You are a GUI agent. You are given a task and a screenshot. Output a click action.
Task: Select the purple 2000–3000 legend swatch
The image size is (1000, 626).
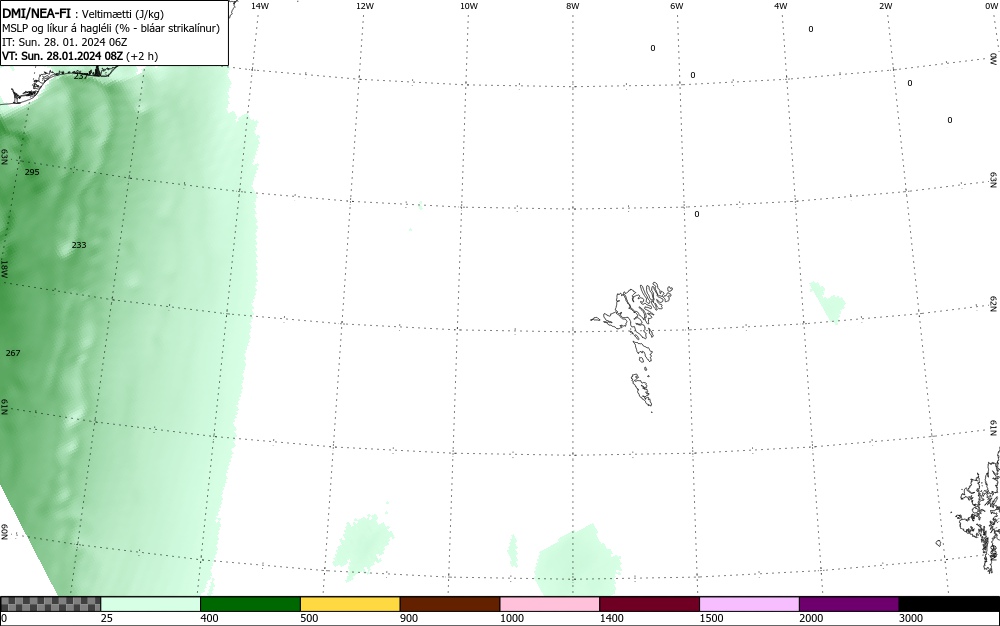(x=849, y=604)
